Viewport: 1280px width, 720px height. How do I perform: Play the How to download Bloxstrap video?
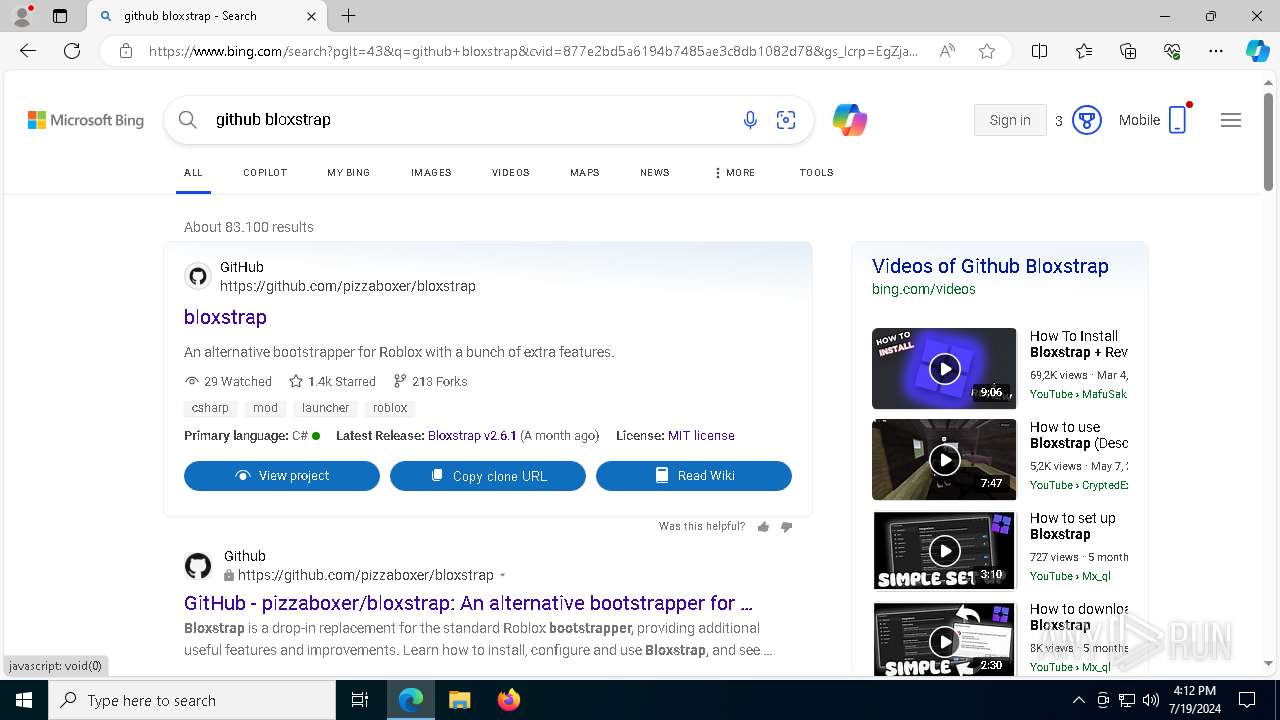coord(944,640)
